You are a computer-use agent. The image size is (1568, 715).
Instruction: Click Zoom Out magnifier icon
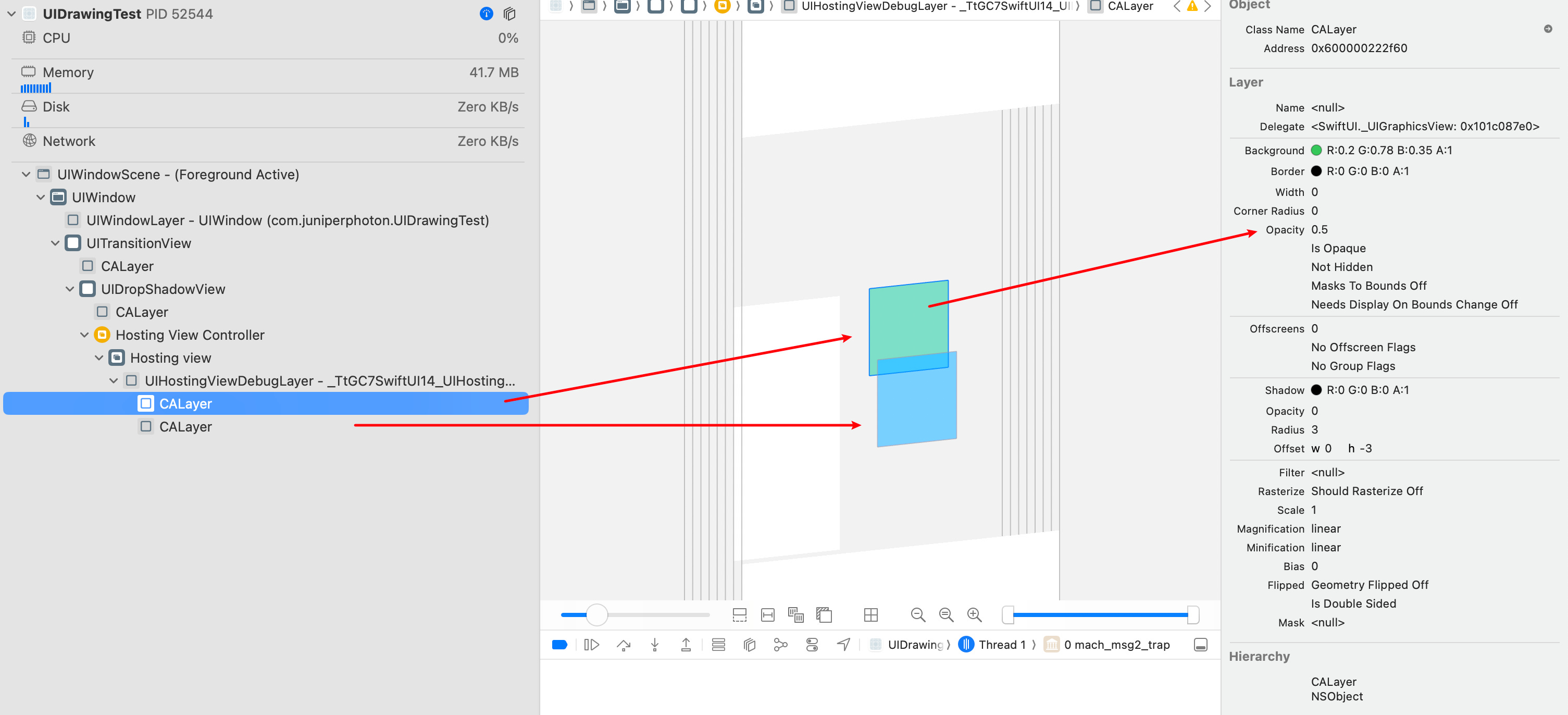pyautogui.click(x=918, y=614)
